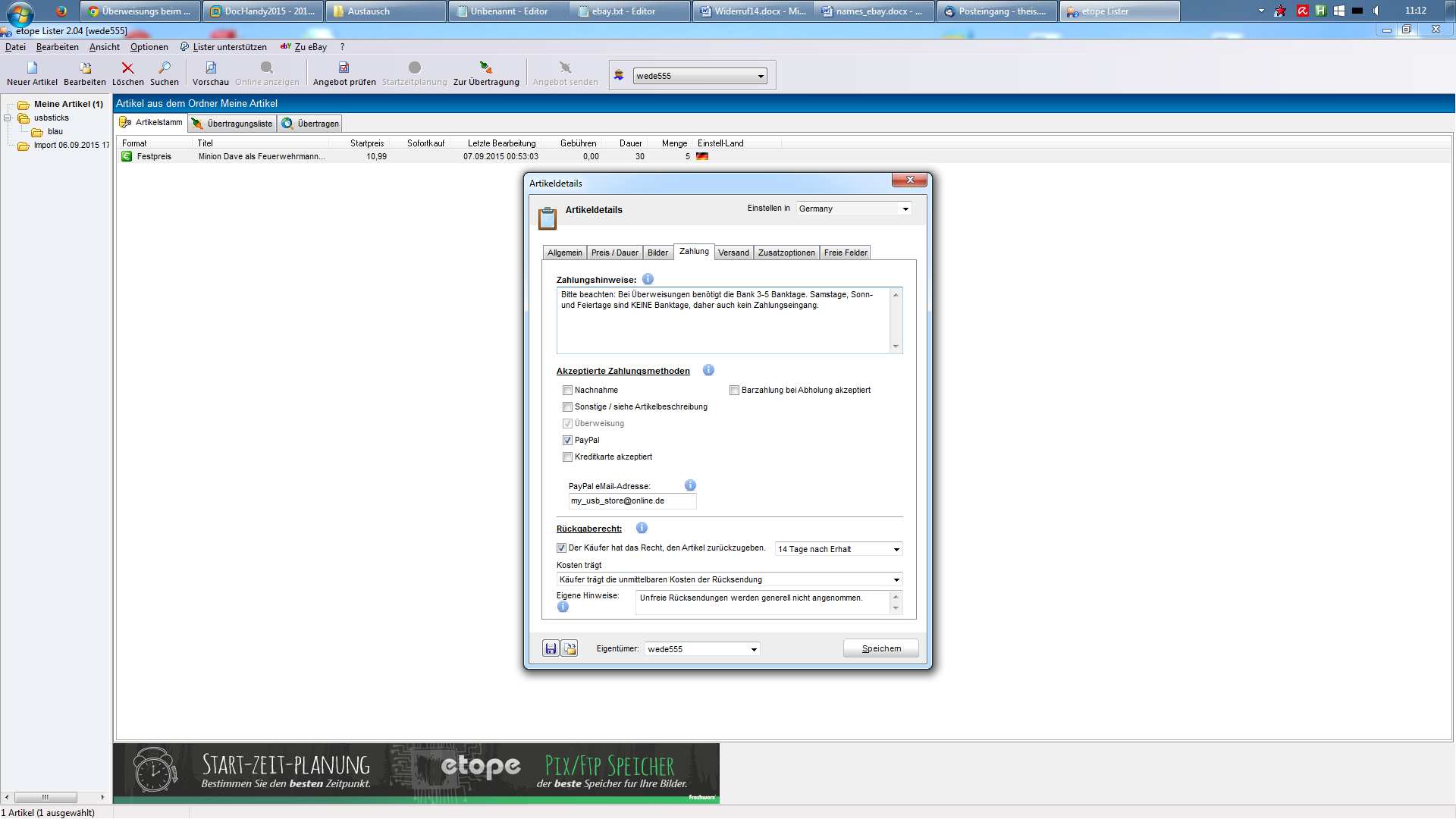Screen dimensions: 1456x819
Task: Enable the Nachnahme checkbox
Action: tap(567, 391)
